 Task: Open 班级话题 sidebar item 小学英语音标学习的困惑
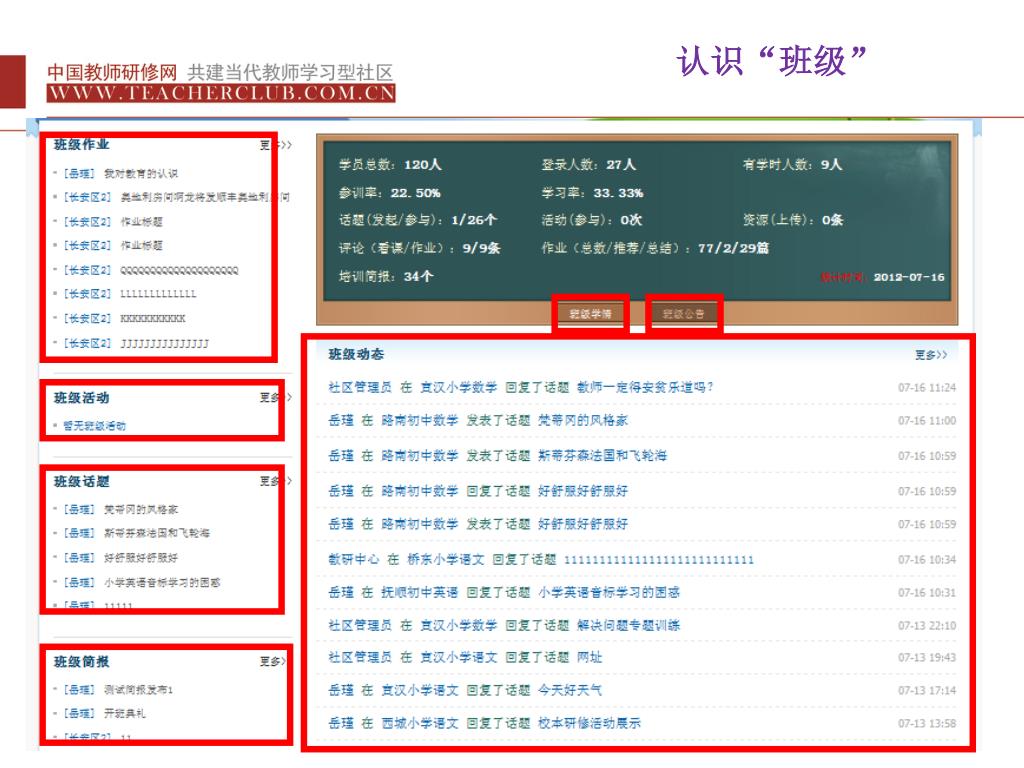click(x=162, y=582)
